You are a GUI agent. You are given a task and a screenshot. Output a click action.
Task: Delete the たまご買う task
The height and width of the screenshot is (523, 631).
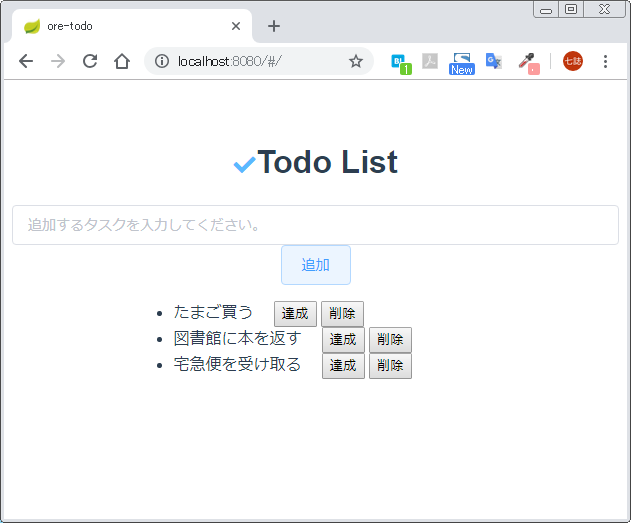click(x=342, y=314)
